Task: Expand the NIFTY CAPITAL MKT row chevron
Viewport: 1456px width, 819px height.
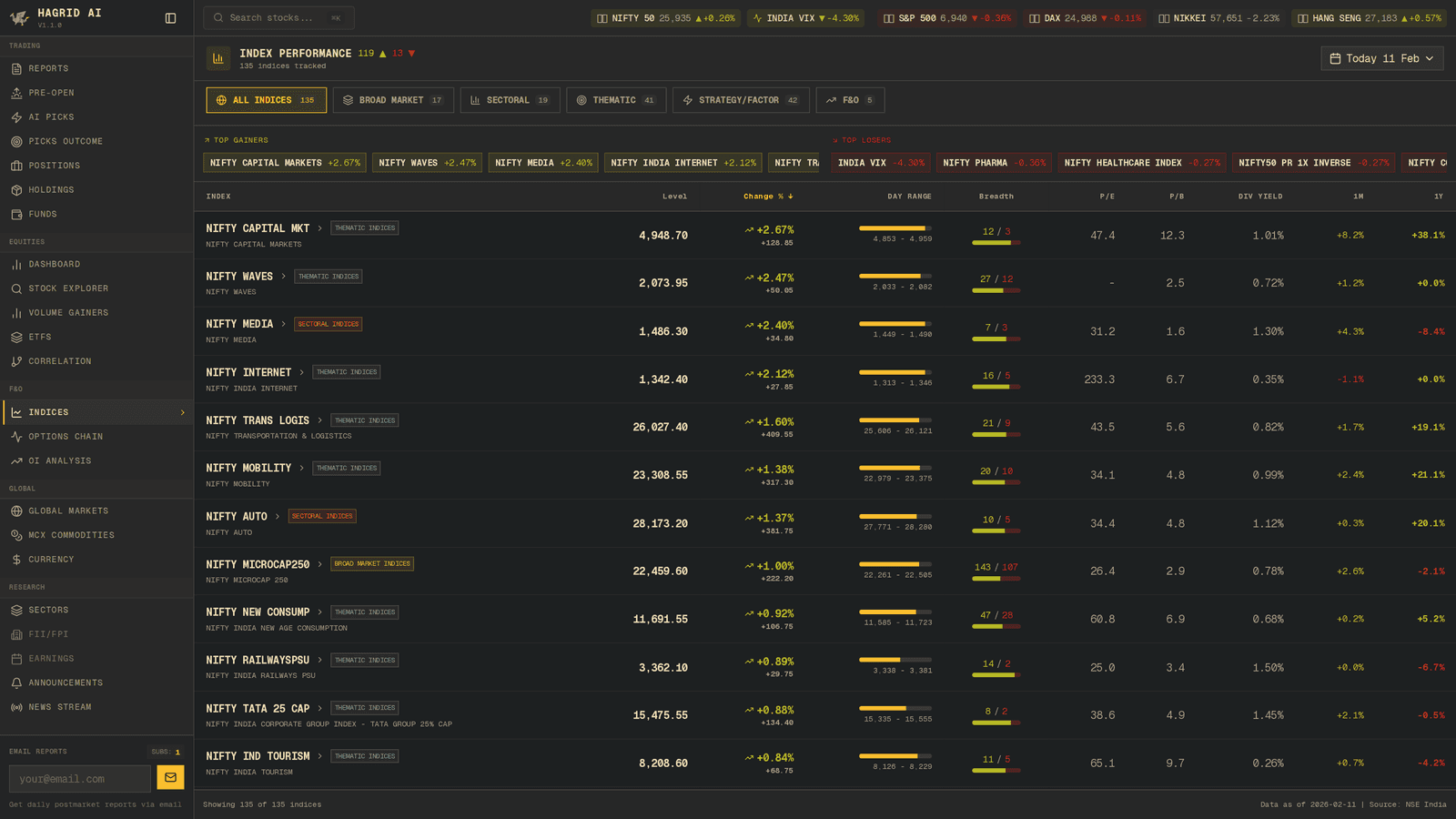Action: tap(319, 228)
